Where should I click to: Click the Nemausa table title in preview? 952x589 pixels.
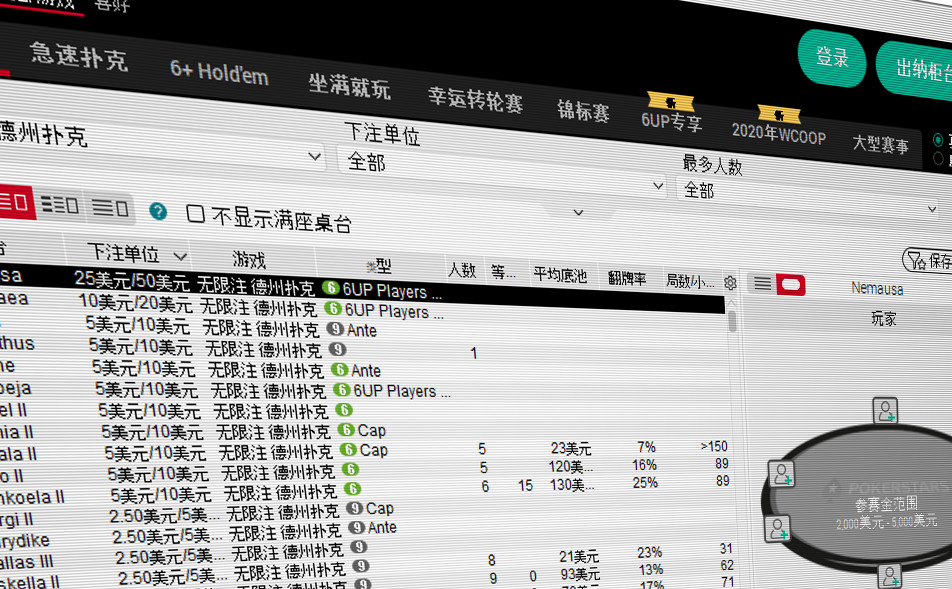(x=877, y=288)
